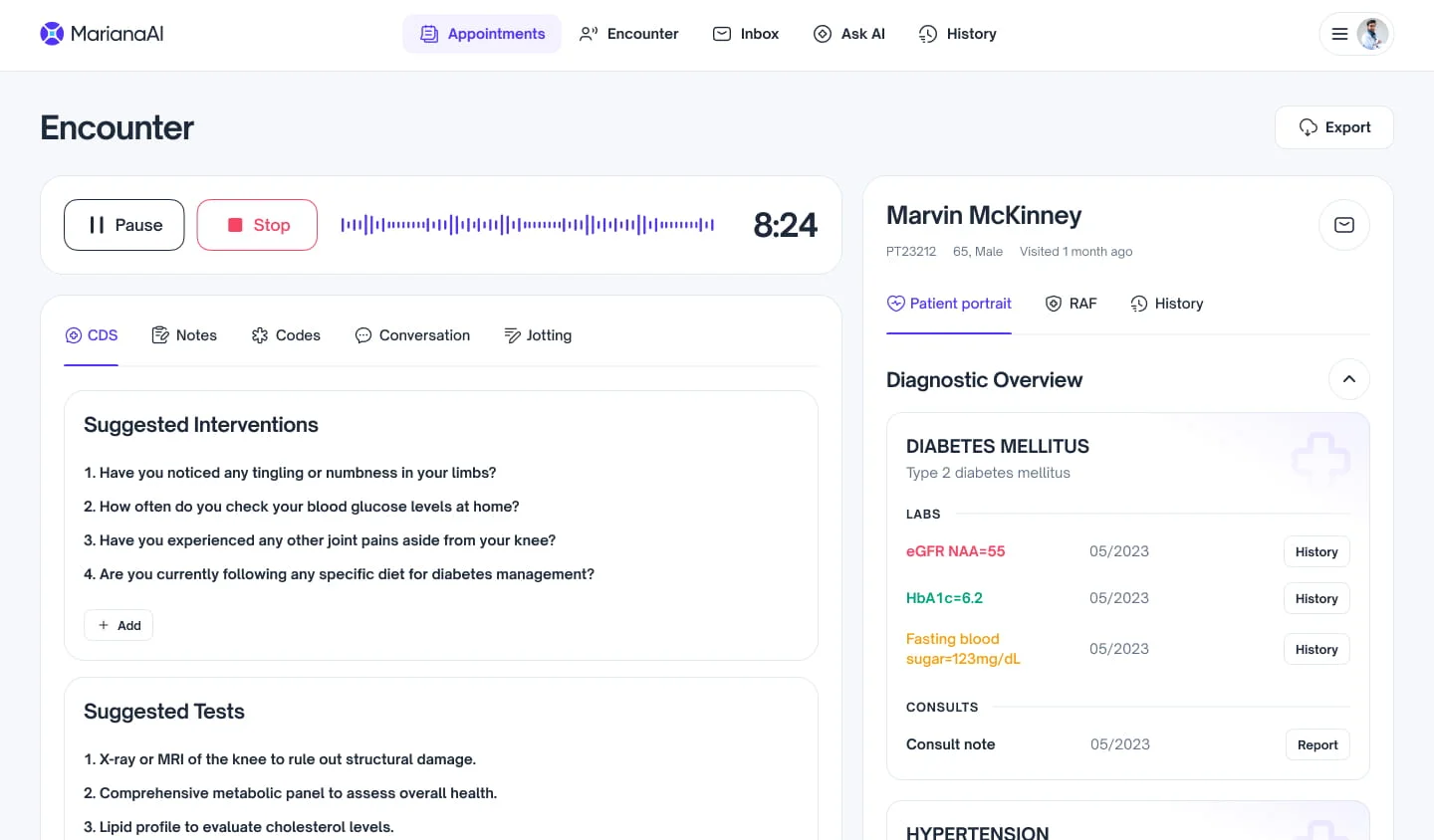
Task: Click the patient name Marvin McKinney
Action: coord(984,216)
